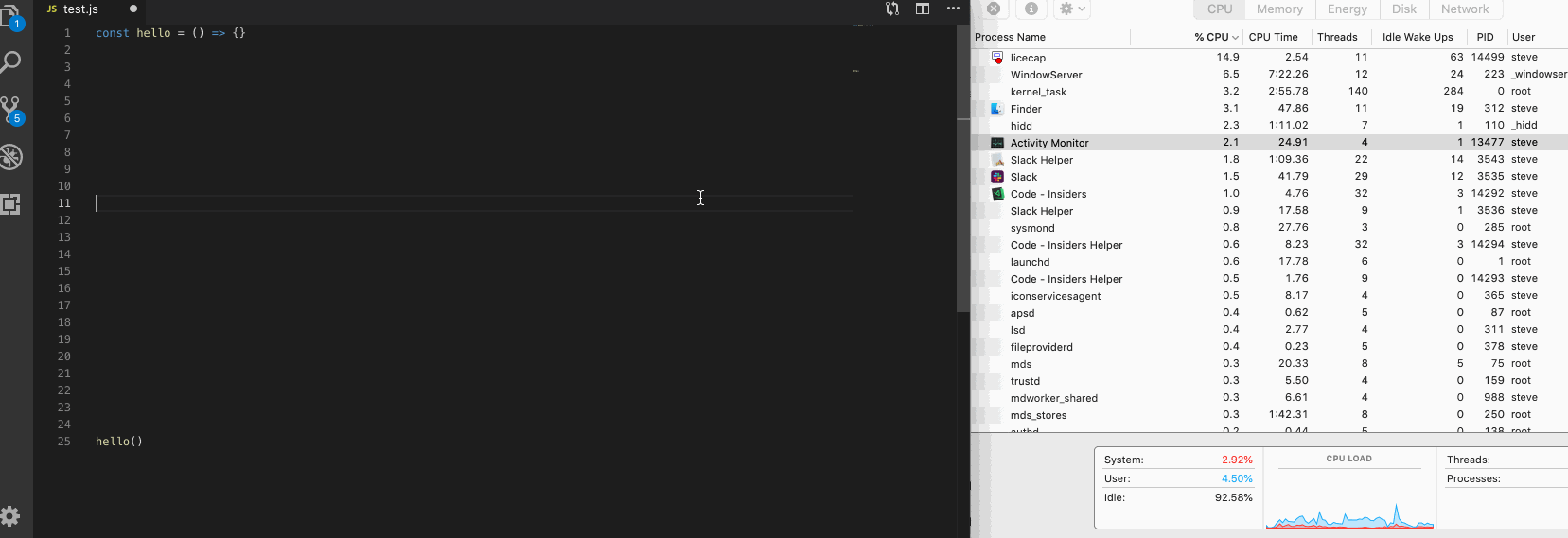Viewport: 1568px width, 538px height.
Task: Select the mdworker_shared process row
Action: pos(1270,398)
